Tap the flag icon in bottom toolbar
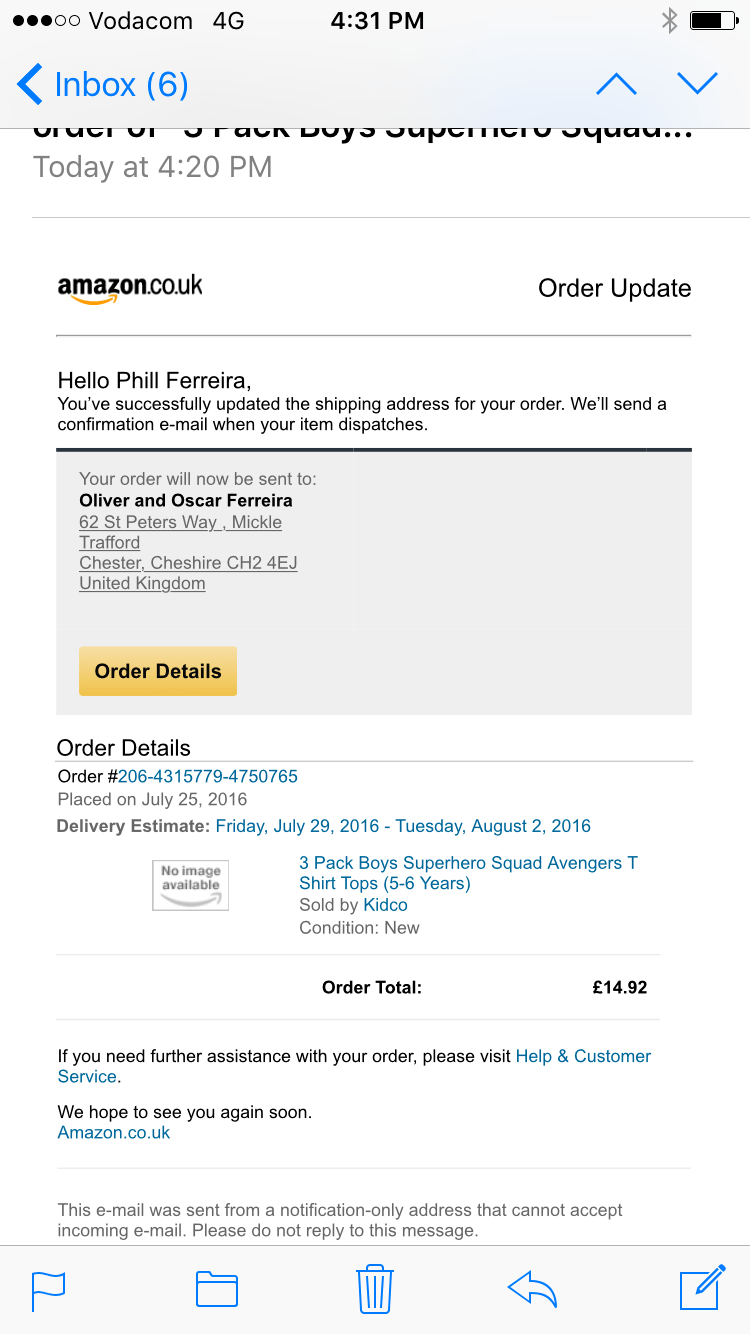Screen dimensions: 750x1334 point(49,1290)
